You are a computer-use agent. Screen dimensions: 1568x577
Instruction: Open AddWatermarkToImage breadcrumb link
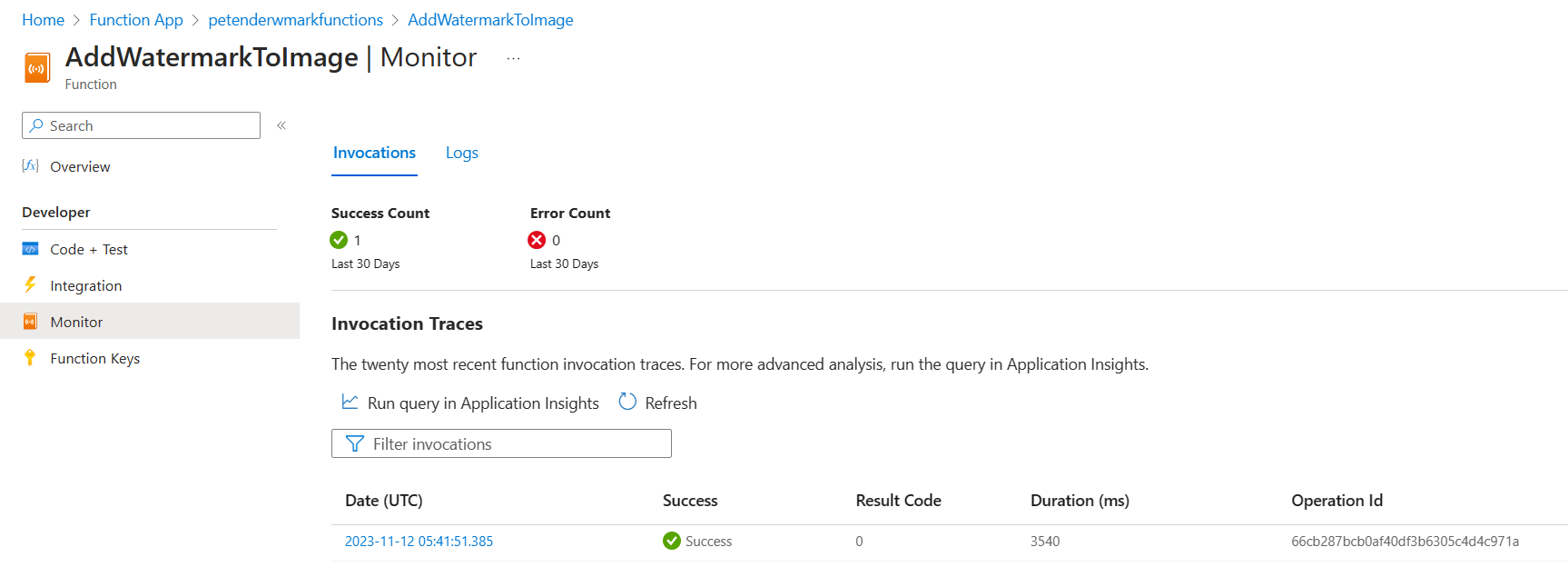point(490,20)
